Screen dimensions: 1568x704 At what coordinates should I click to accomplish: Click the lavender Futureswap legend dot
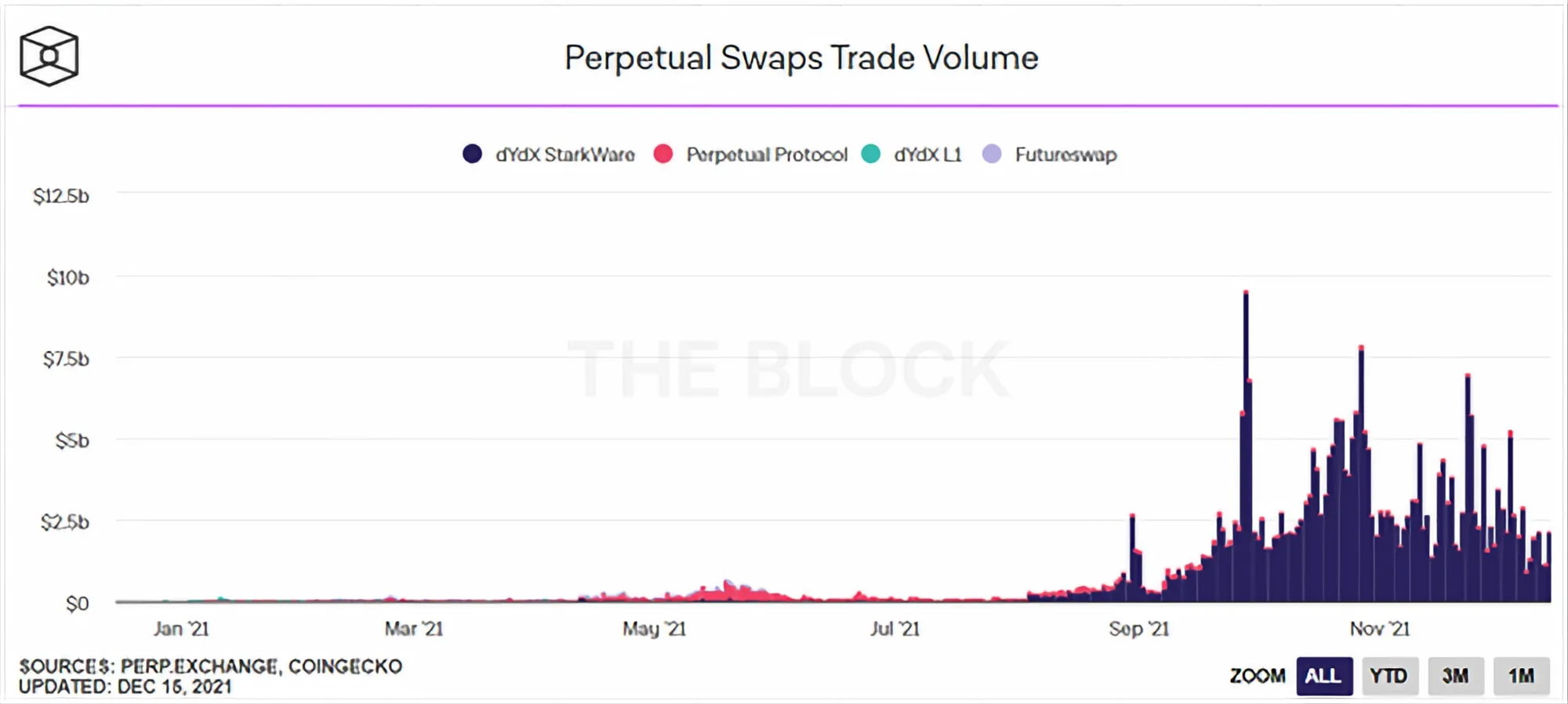pos(992,154)
